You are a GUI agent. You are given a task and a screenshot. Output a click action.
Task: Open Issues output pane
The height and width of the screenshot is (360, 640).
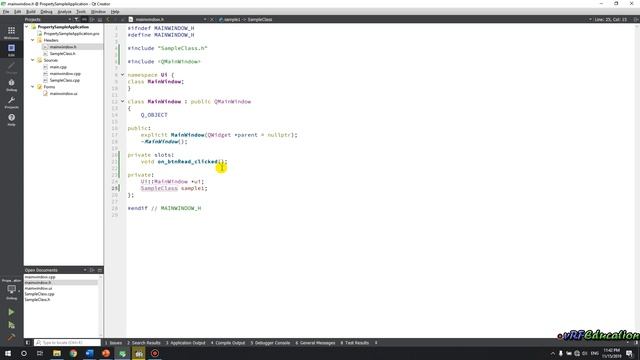[x=113, y=343]
